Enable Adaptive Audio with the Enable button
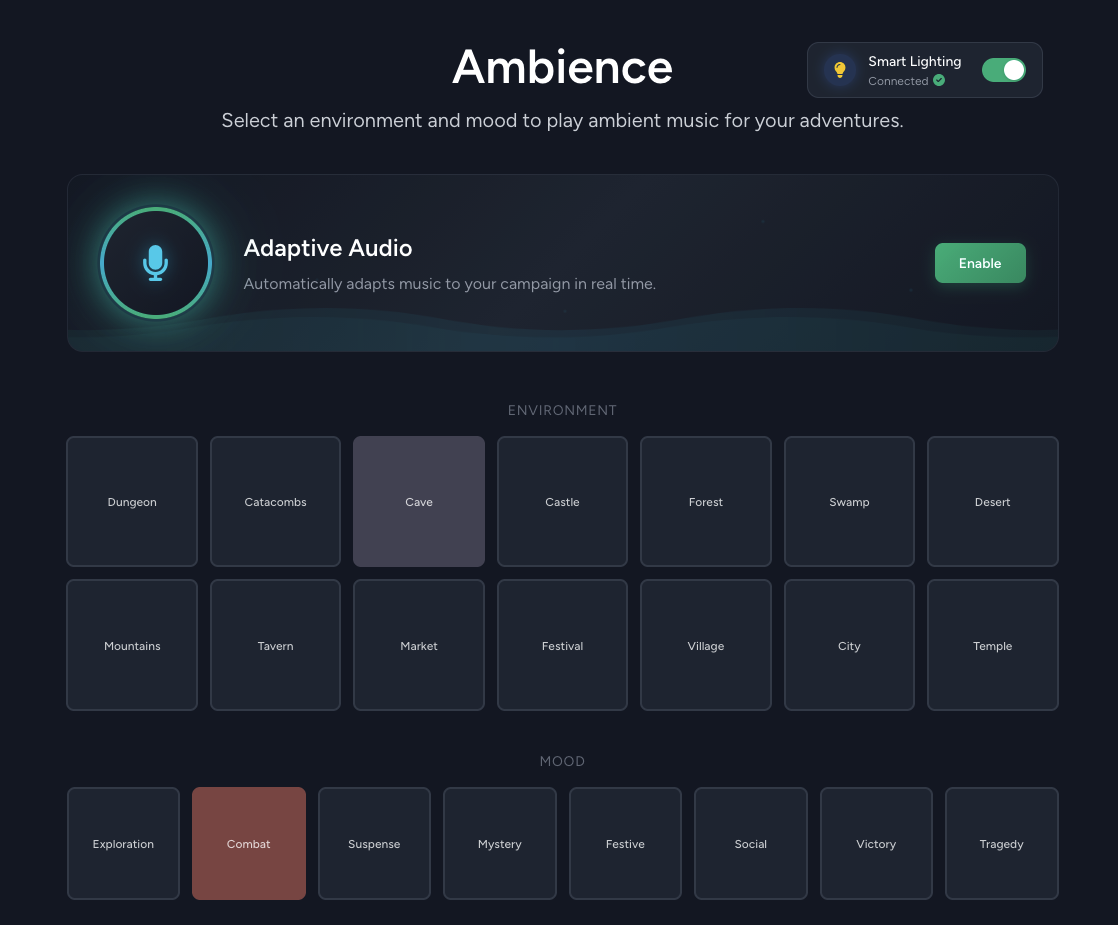Viewport: 1118px width, 925px height. (980, 263)
